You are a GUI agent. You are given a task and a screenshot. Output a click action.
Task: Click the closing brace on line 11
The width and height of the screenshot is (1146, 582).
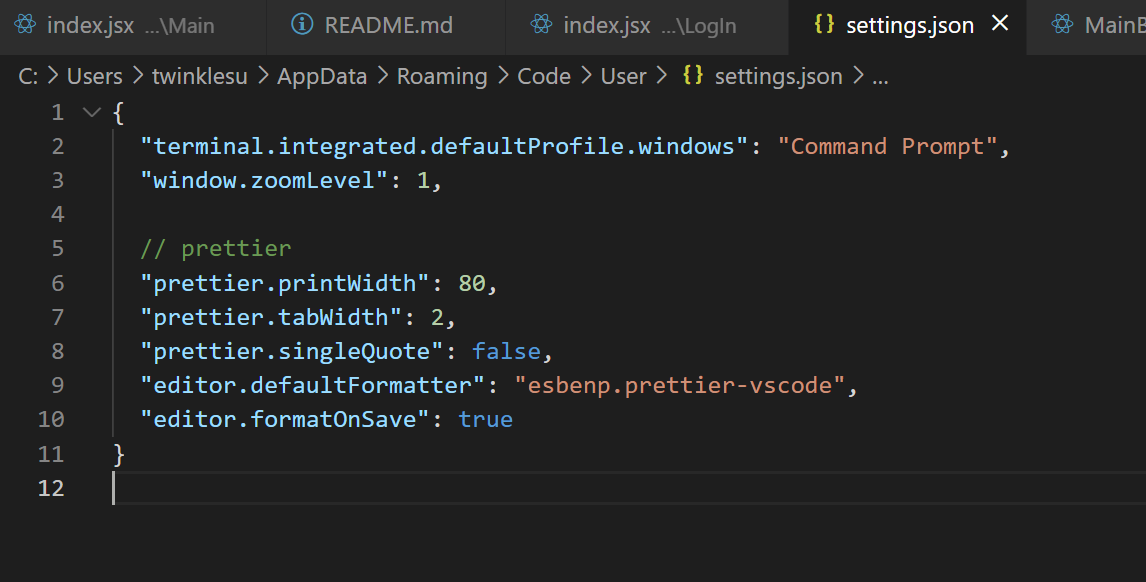[119, 454]
